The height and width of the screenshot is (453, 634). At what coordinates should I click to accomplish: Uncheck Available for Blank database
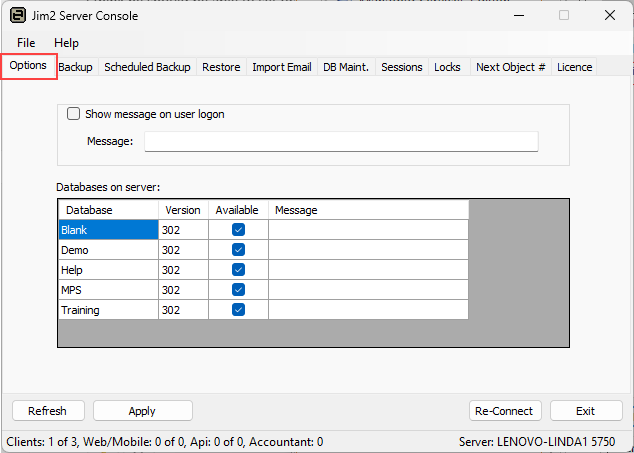point(239,230)
